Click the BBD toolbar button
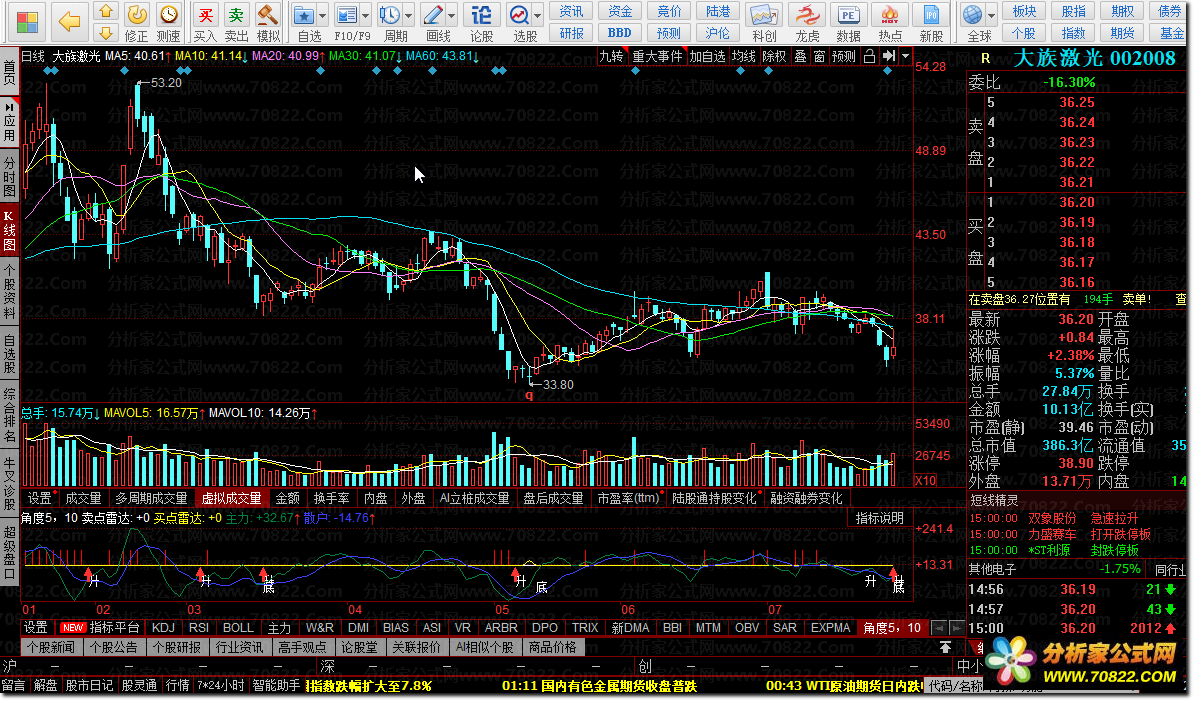This screenshot has width=1195, height=701. (619, 33)
